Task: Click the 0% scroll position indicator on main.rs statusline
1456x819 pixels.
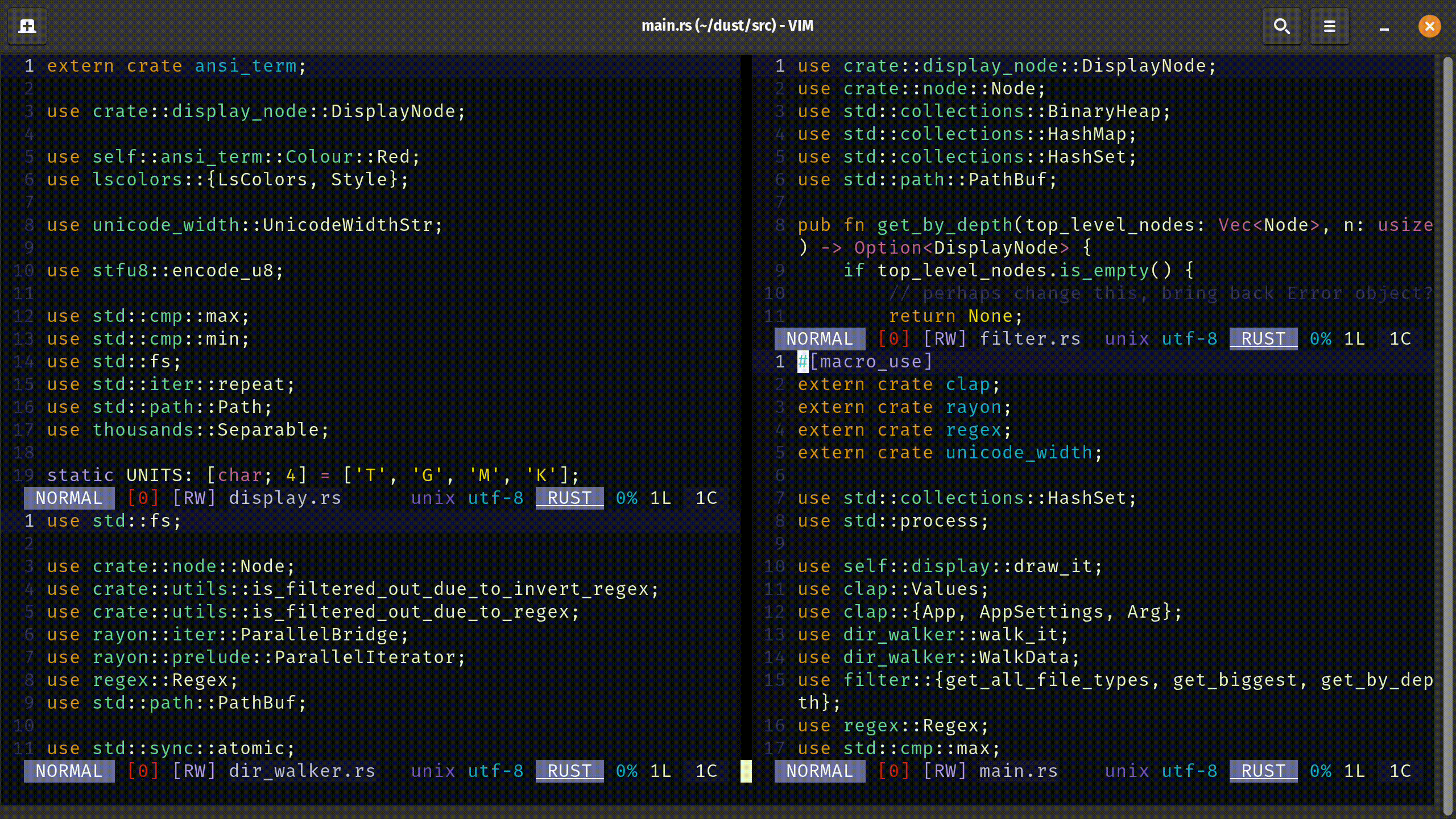Action: 1321,771
